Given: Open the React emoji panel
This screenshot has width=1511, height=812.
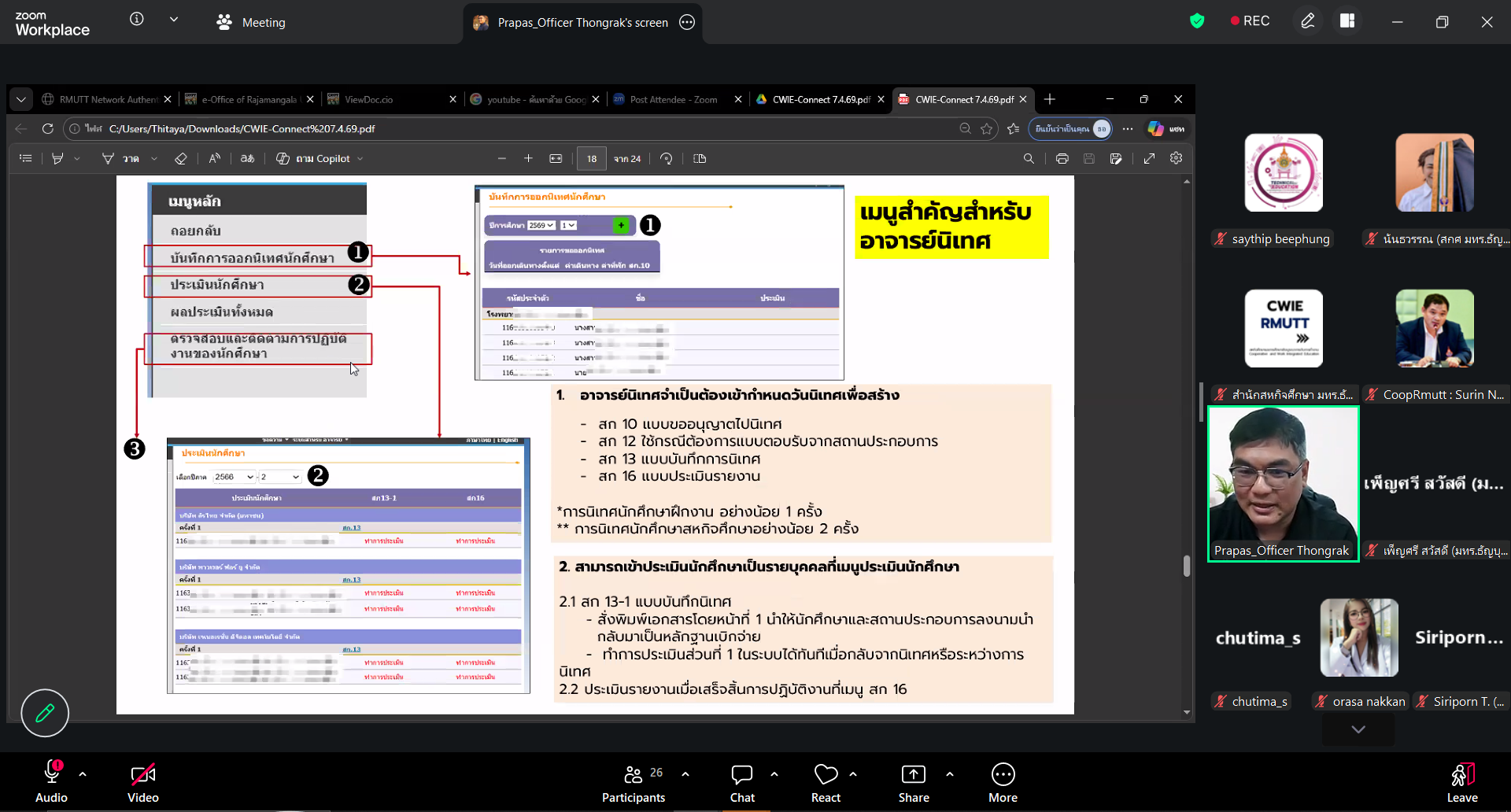Looking at the screenshot, I should (x=826, y=784).
